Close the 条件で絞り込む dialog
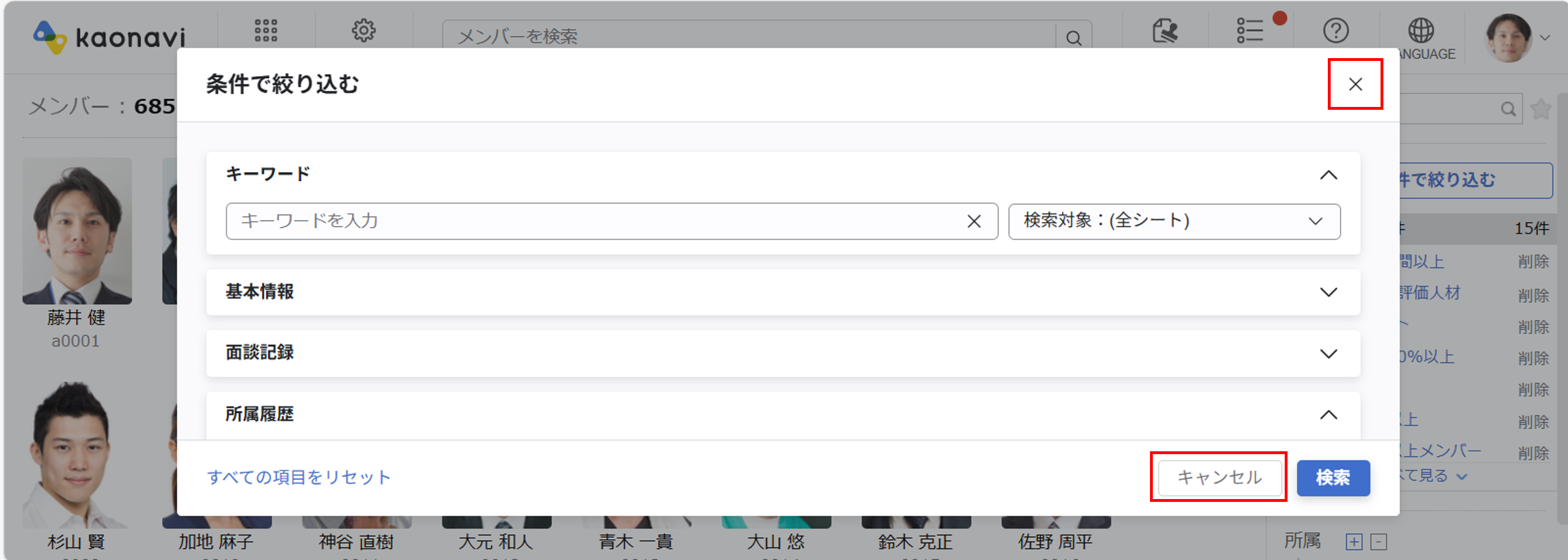Viewport: 1568px width, 560px height. 1355,84
